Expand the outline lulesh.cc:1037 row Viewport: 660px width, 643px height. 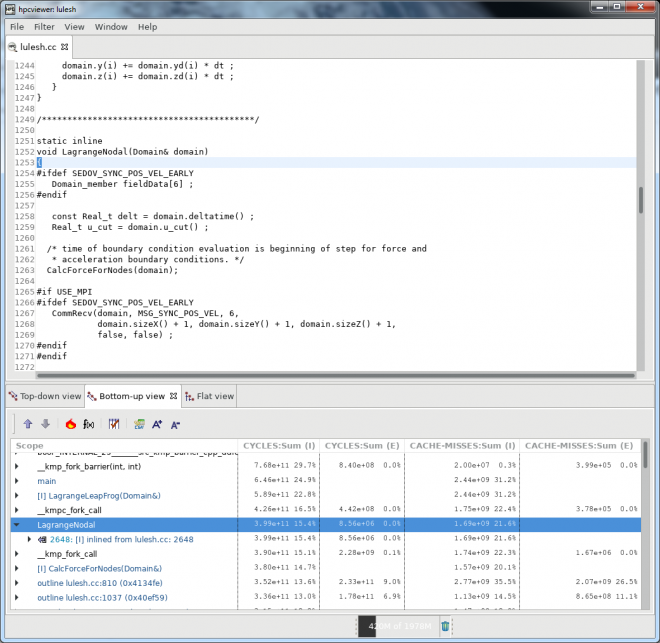coord(16,598)
